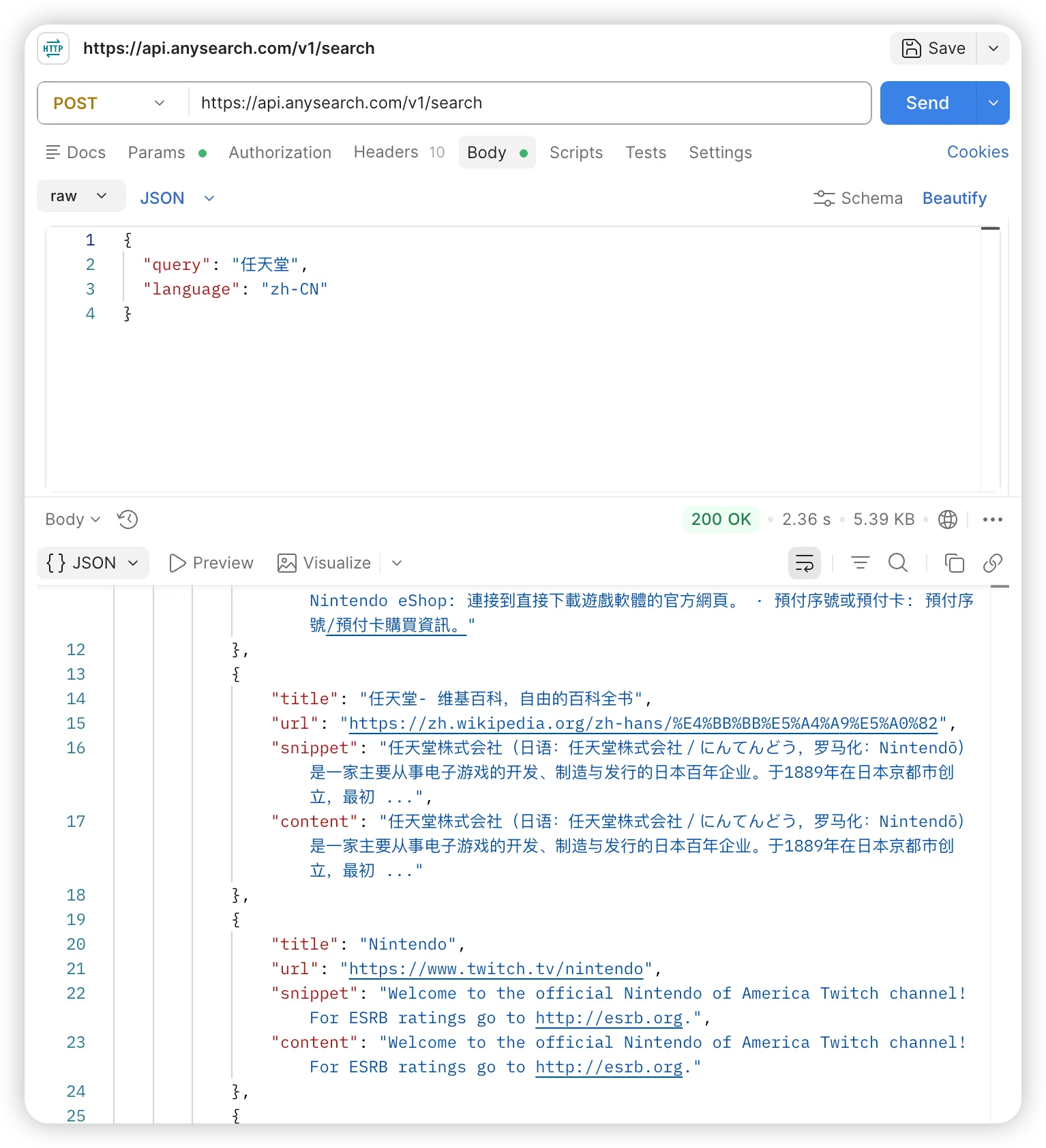Open the Save dropdown arrow
The height and width of the screenshot is (1148, 1046).
coord(993,48)
